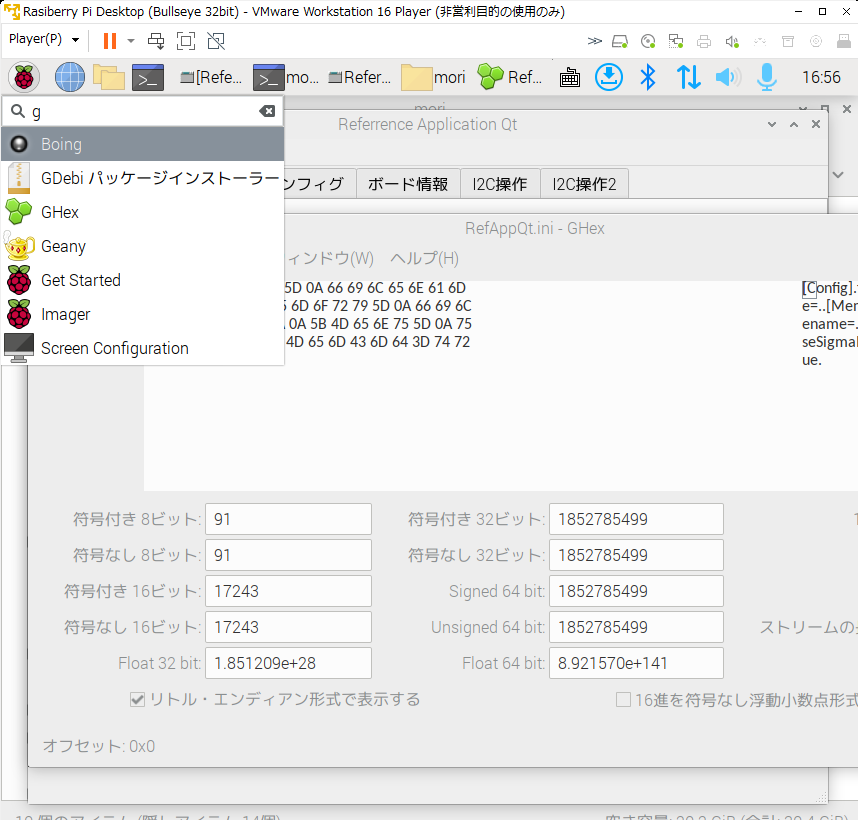The image size is (858, 820).
Task: Toggle the 16進 unsigned float format checkbox
Action: tap(623, 700)
